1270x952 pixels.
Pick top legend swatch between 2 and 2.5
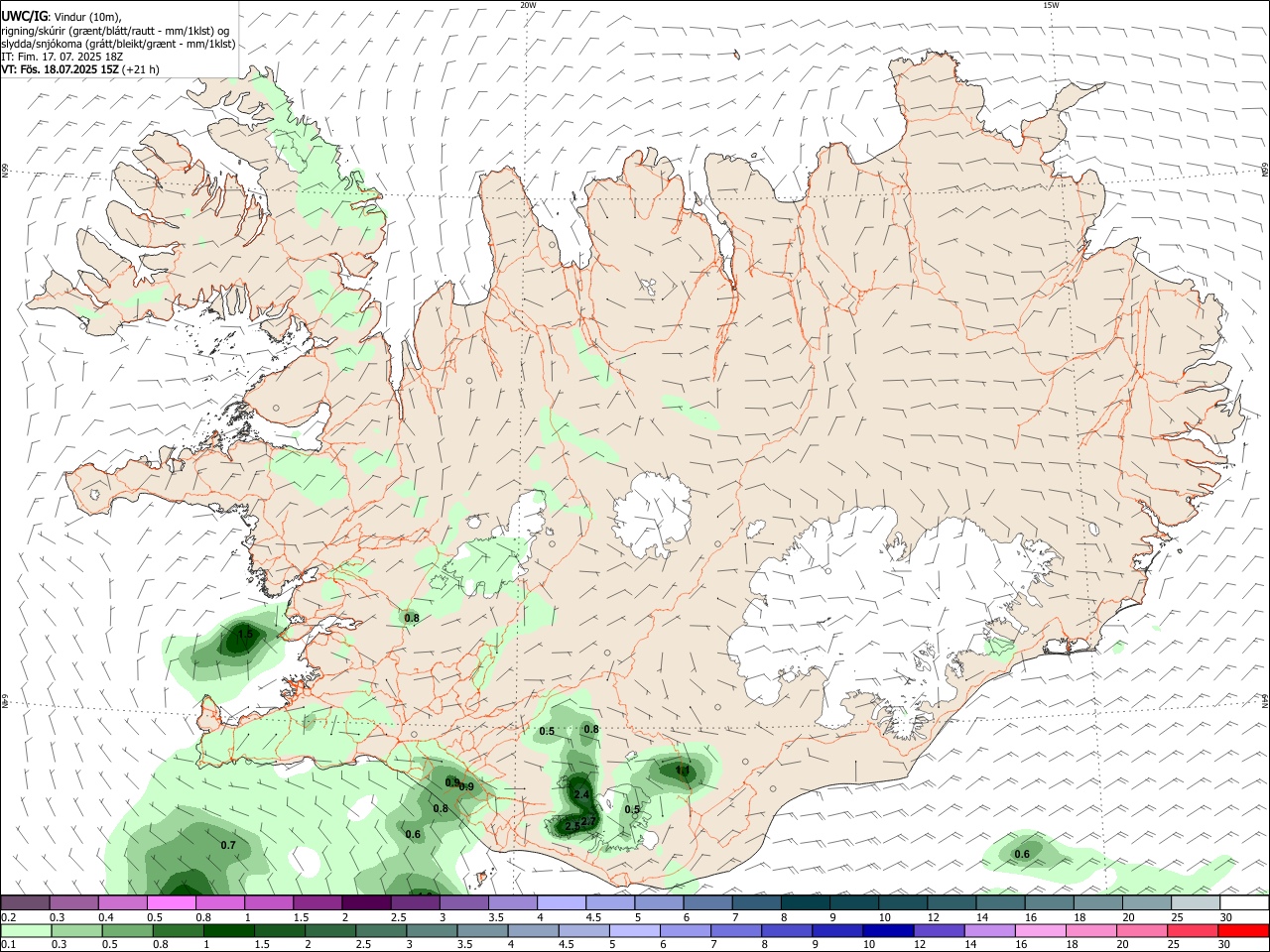[366, 902]
